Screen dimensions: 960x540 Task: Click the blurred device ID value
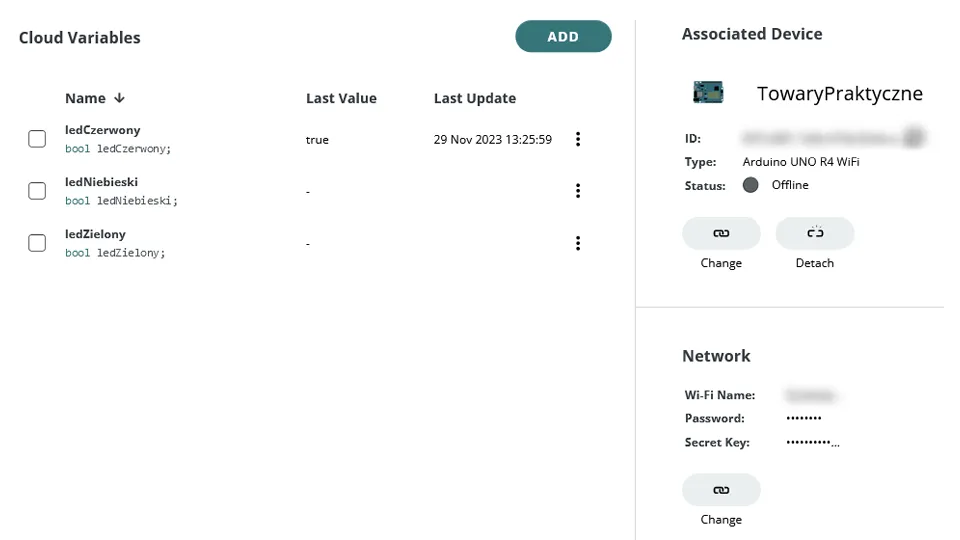(833, 138)
